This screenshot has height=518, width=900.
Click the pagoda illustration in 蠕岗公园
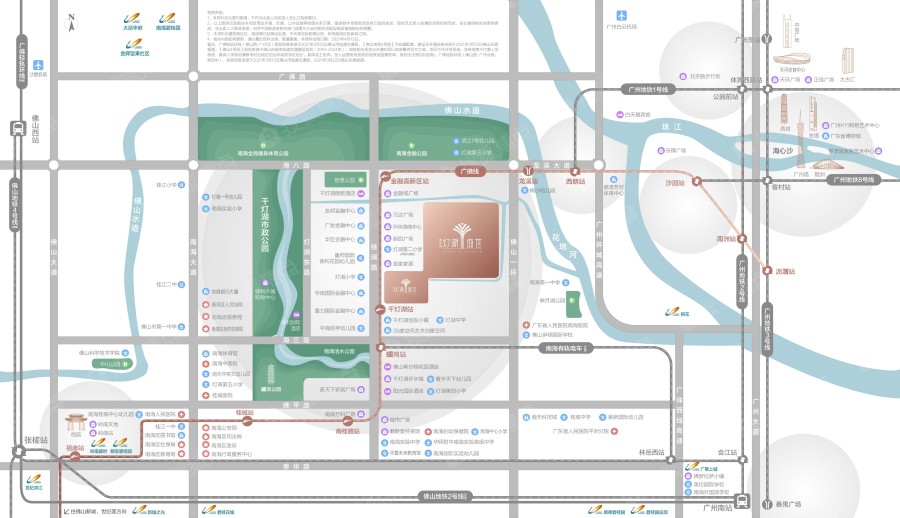(x=270, y=376)
